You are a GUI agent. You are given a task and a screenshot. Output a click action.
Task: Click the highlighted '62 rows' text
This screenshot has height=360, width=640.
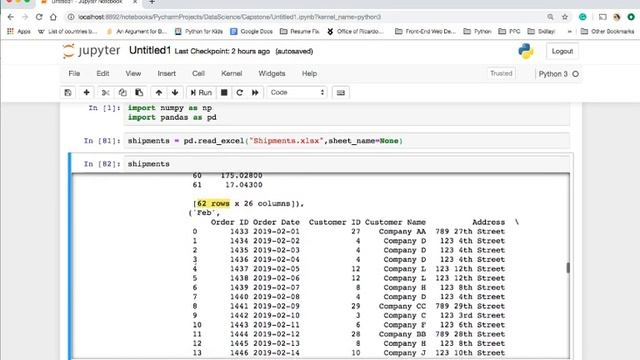[213, 203]
